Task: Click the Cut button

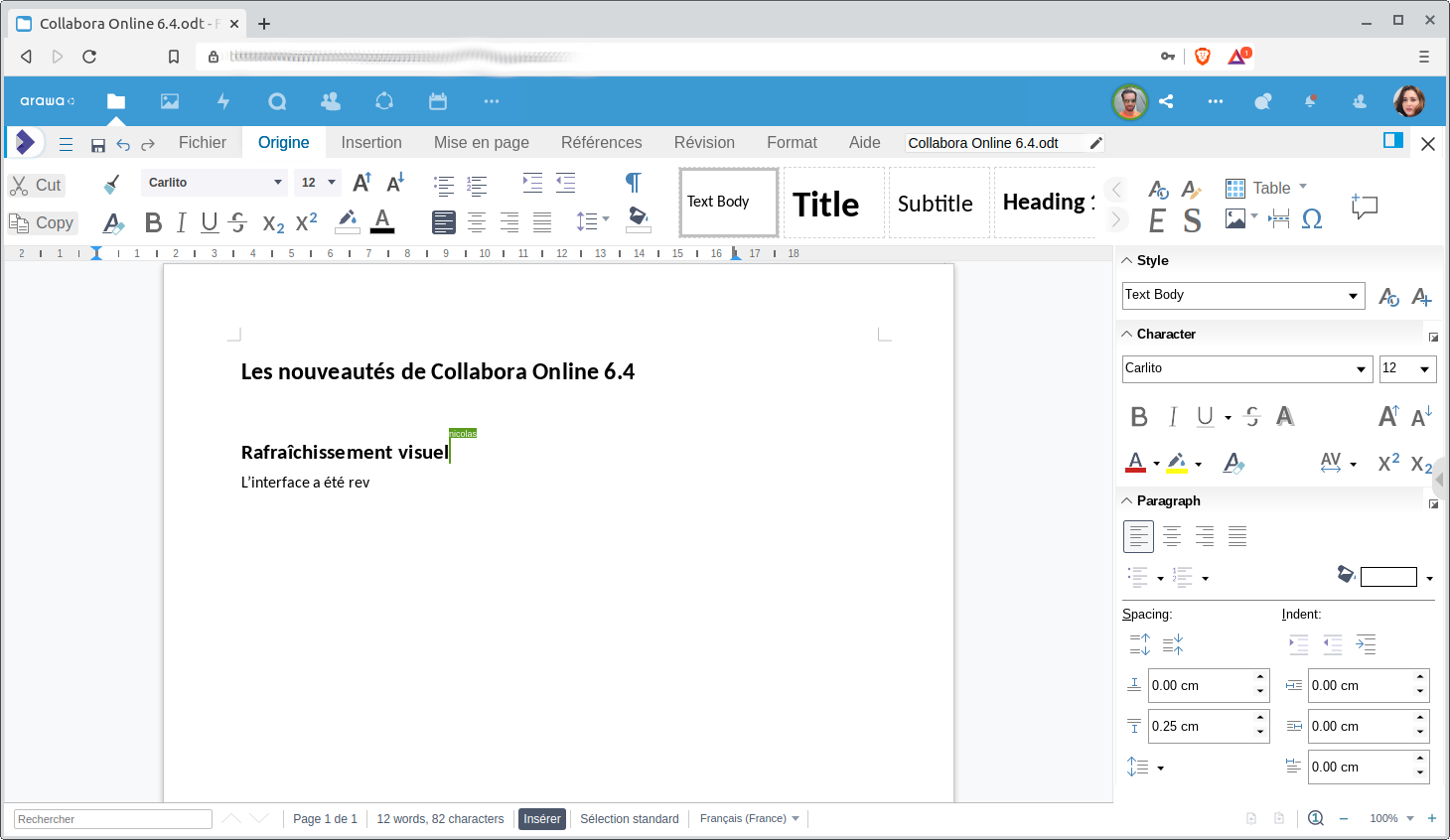Action: 37,186
